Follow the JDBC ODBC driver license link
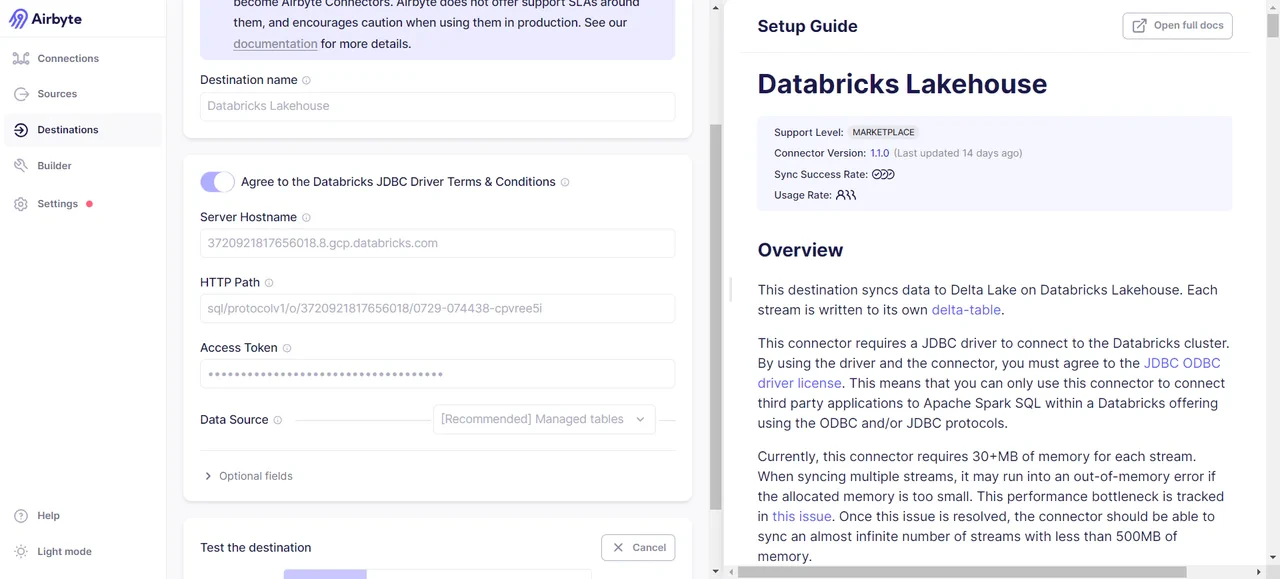1280x579 pixels. coord(1182,363)
